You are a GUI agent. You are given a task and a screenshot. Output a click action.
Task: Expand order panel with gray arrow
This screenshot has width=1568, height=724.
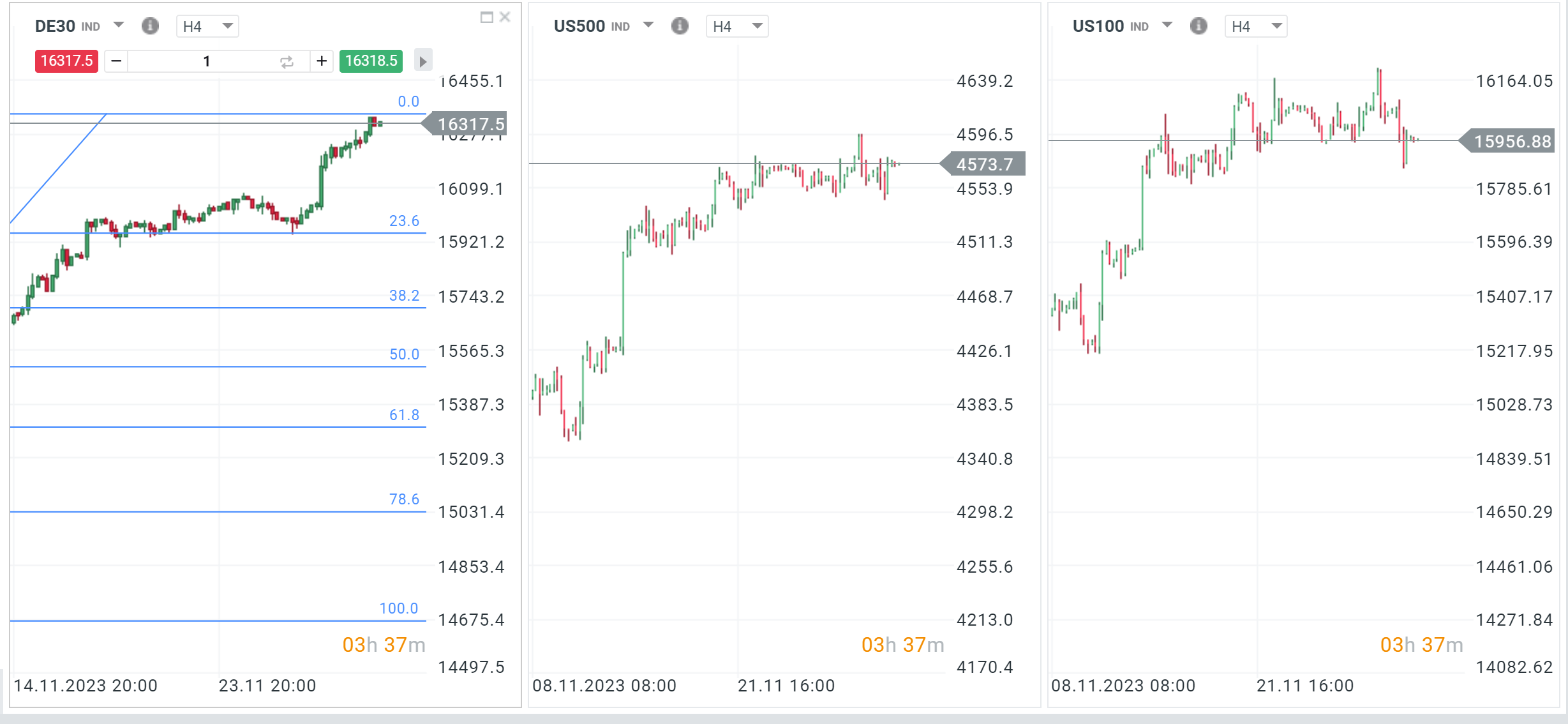422,61
